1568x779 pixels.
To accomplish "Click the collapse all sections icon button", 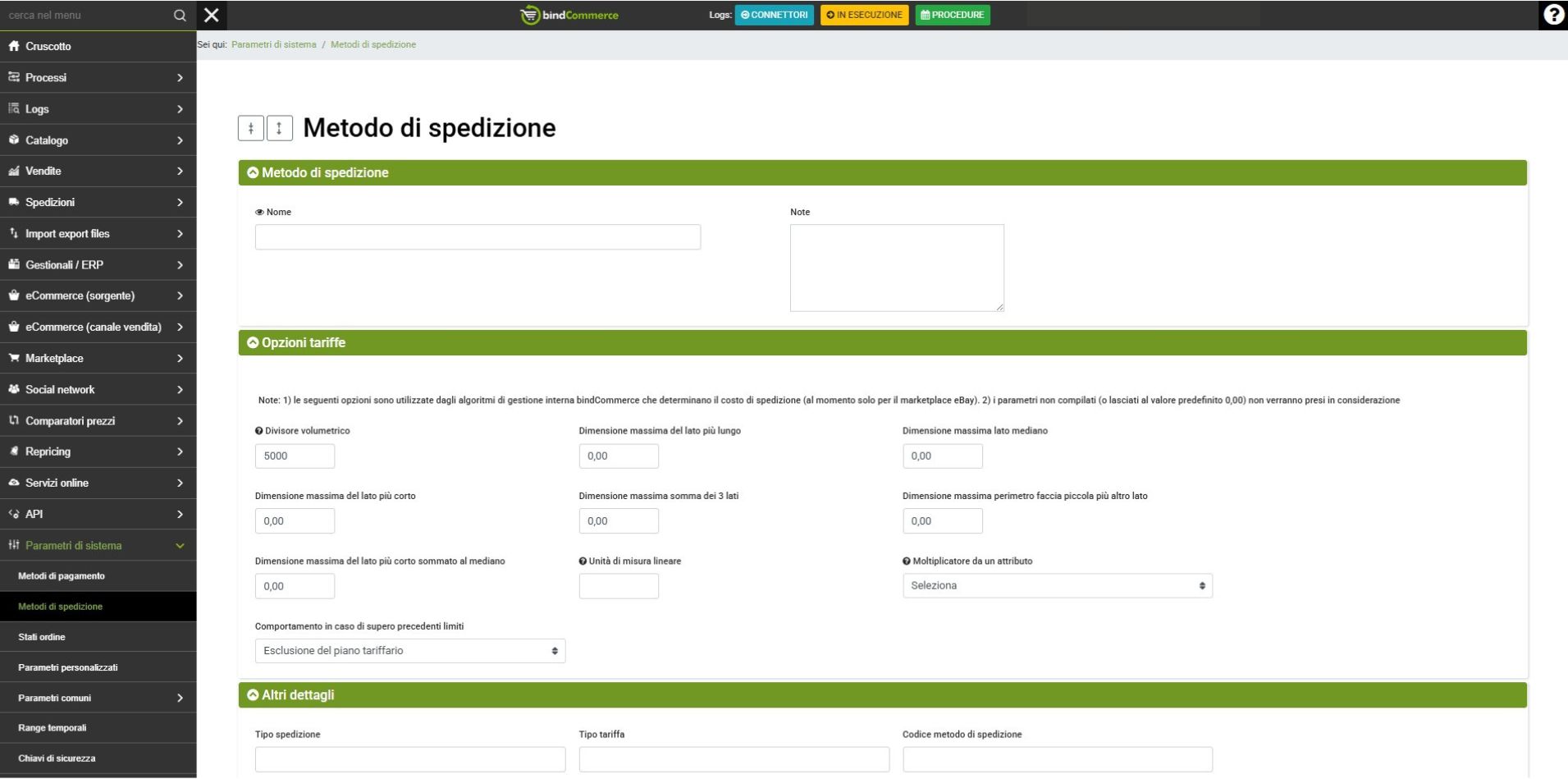I will 250,128.
